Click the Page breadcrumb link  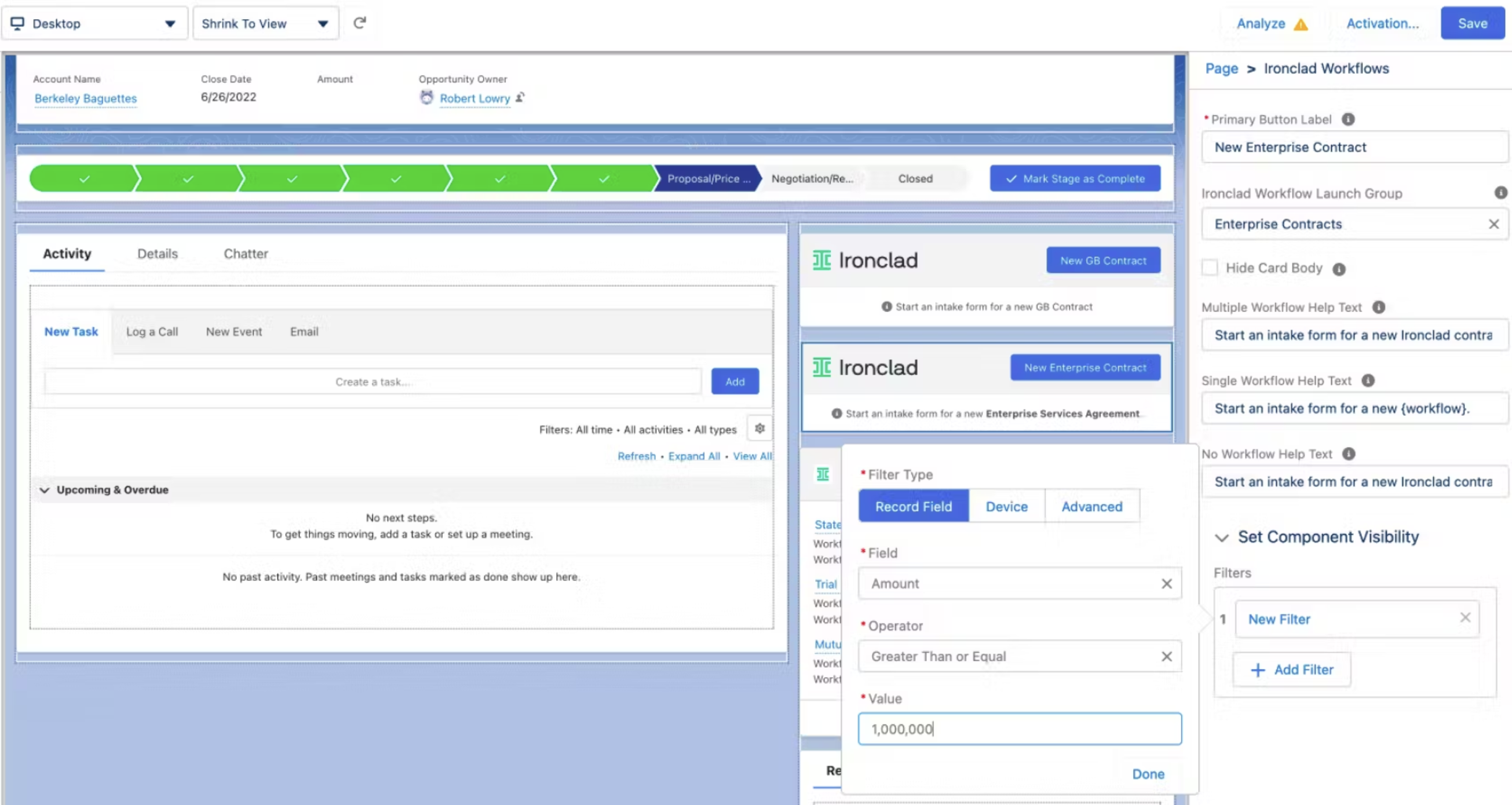pyautogui.click(x=1221, y=69)
